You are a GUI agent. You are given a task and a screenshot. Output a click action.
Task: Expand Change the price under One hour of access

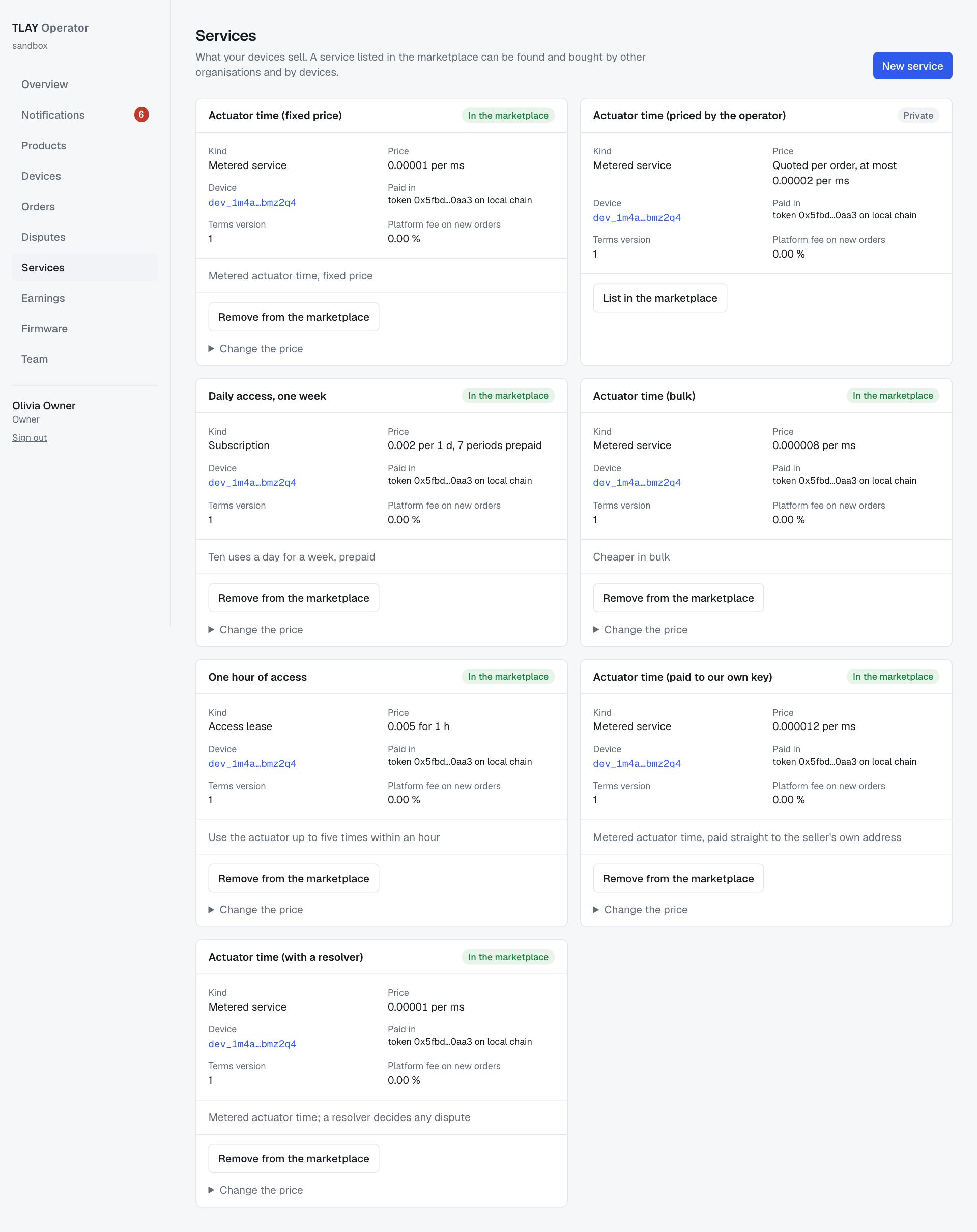[x=256, y=910]
